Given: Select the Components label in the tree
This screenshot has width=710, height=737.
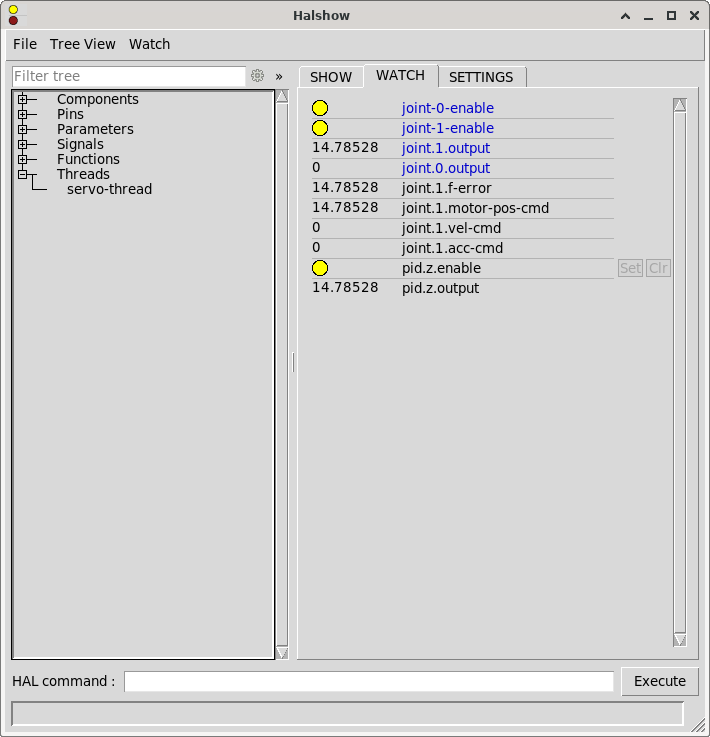Looking at the screenshot, I should point(98,99).
